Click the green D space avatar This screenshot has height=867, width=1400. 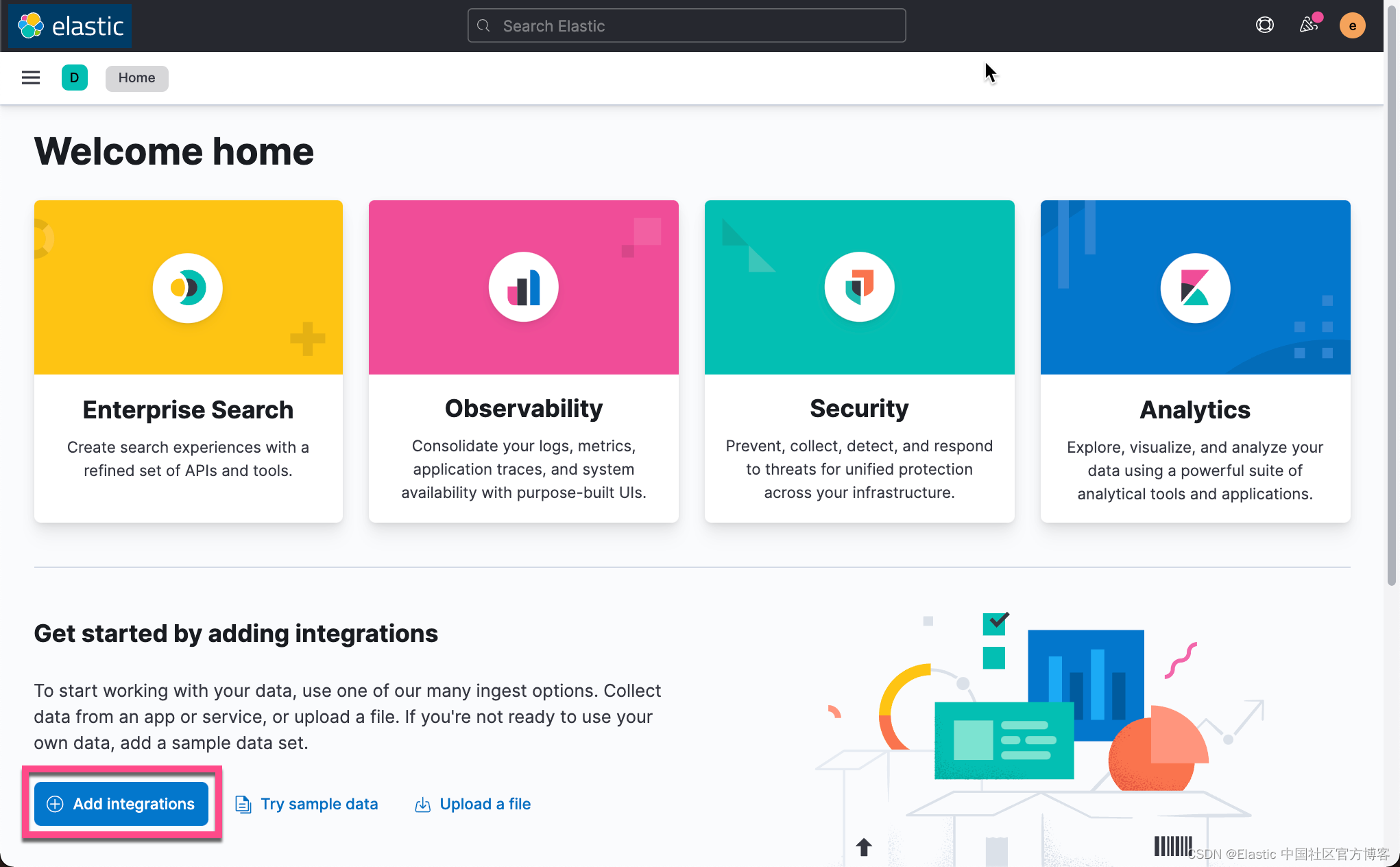(74, 78)
